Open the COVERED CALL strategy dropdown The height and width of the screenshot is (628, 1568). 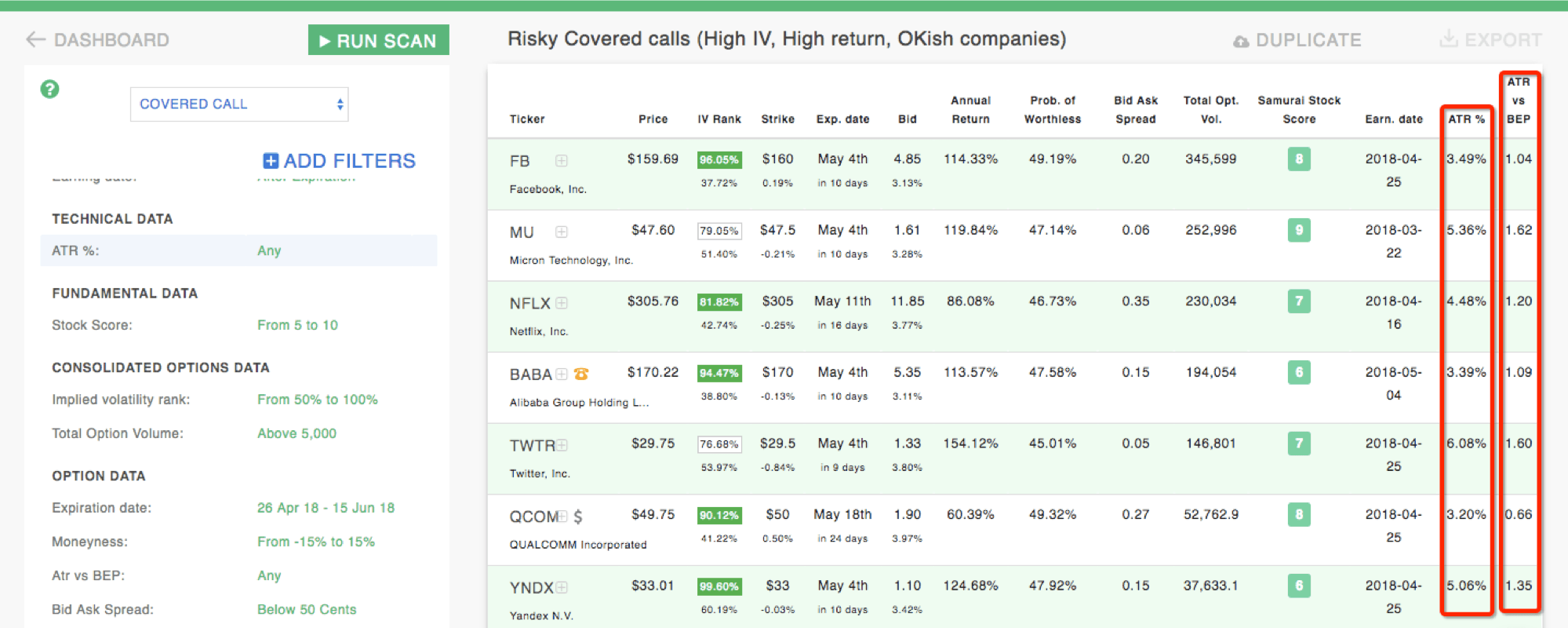[x=239, y=104]
